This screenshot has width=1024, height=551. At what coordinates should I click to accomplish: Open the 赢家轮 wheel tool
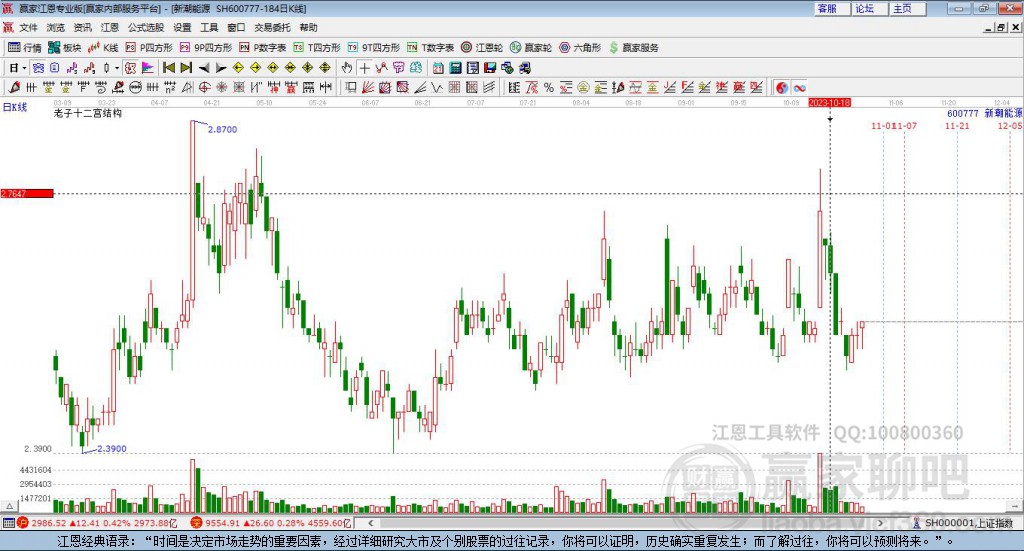tap(531, 47)
